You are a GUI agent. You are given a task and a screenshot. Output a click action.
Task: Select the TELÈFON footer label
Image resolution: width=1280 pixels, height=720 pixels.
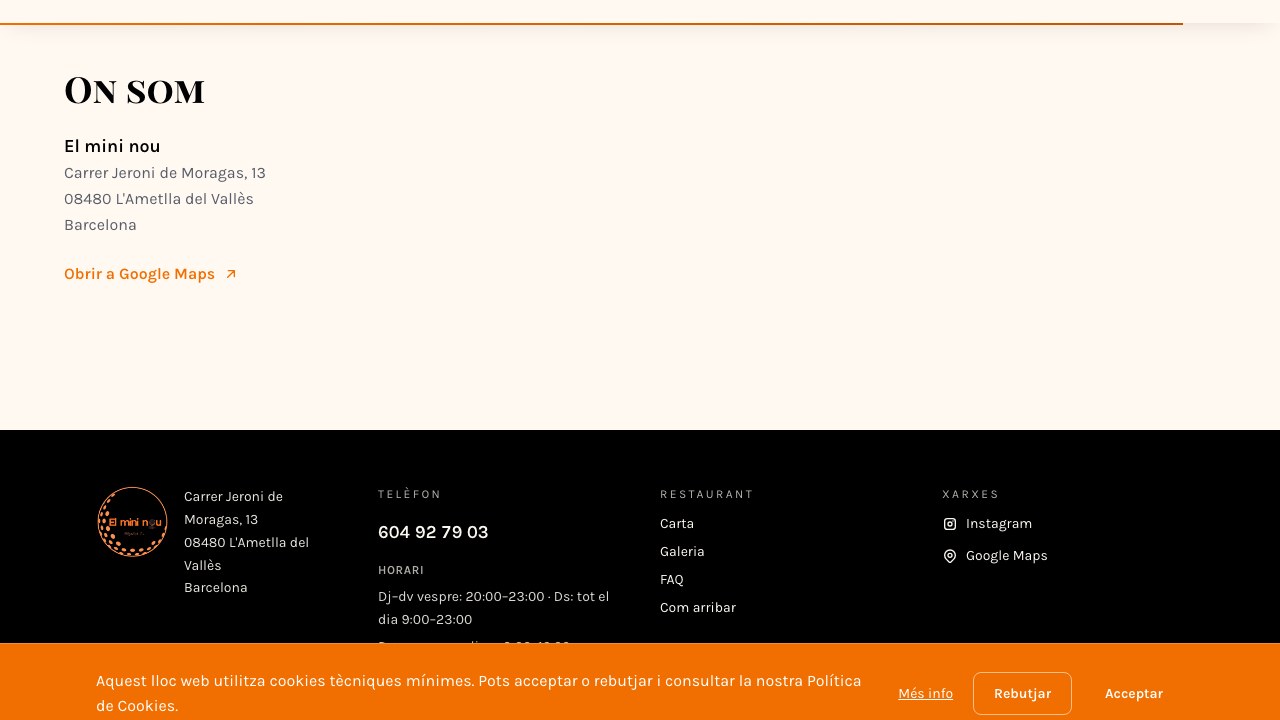[x=410, y=495]
